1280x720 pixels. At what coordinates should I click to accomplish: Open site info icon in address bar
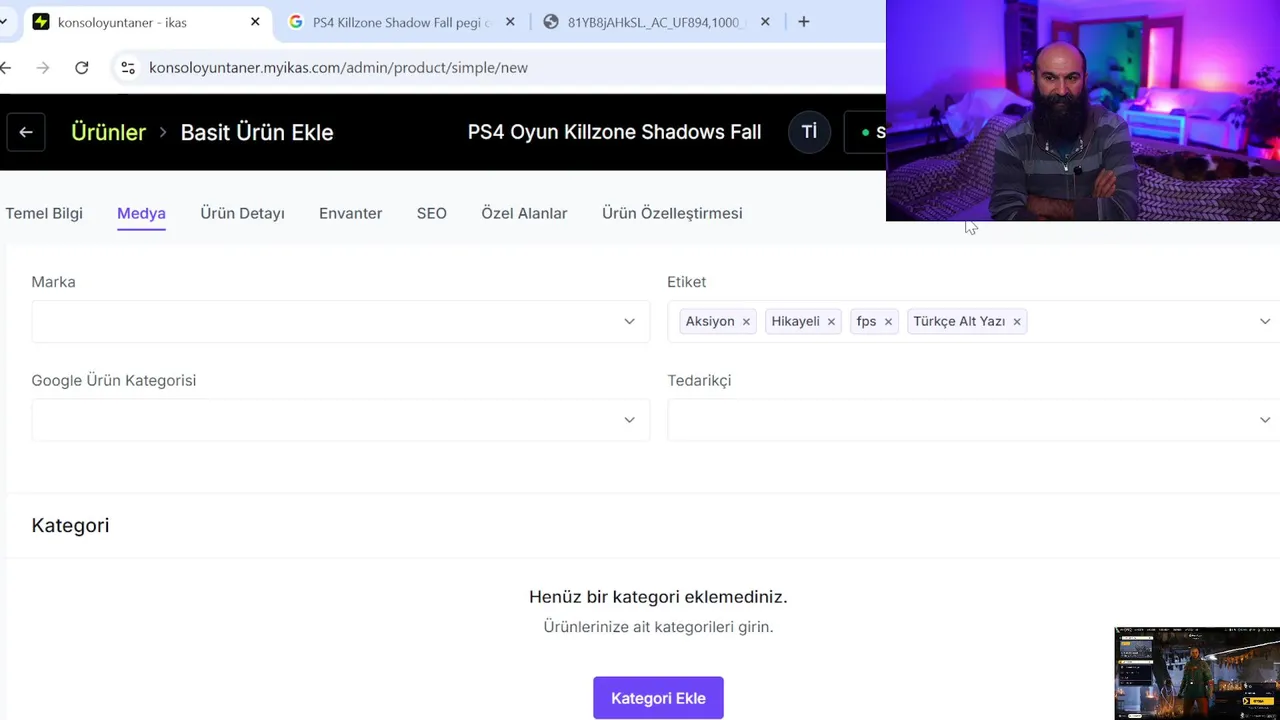point(128,67)
